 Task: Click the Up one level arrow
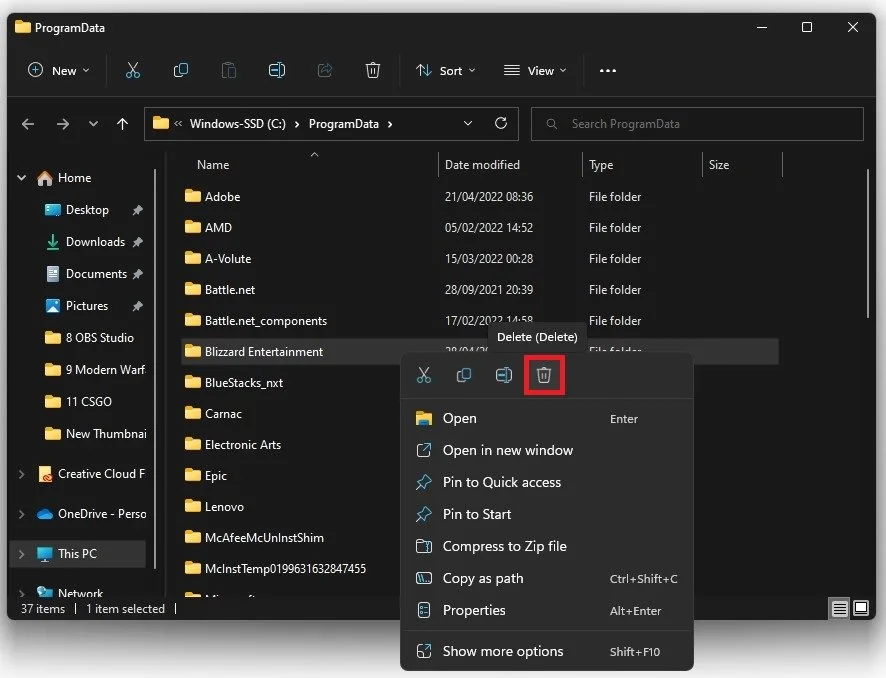pos(122,124)
